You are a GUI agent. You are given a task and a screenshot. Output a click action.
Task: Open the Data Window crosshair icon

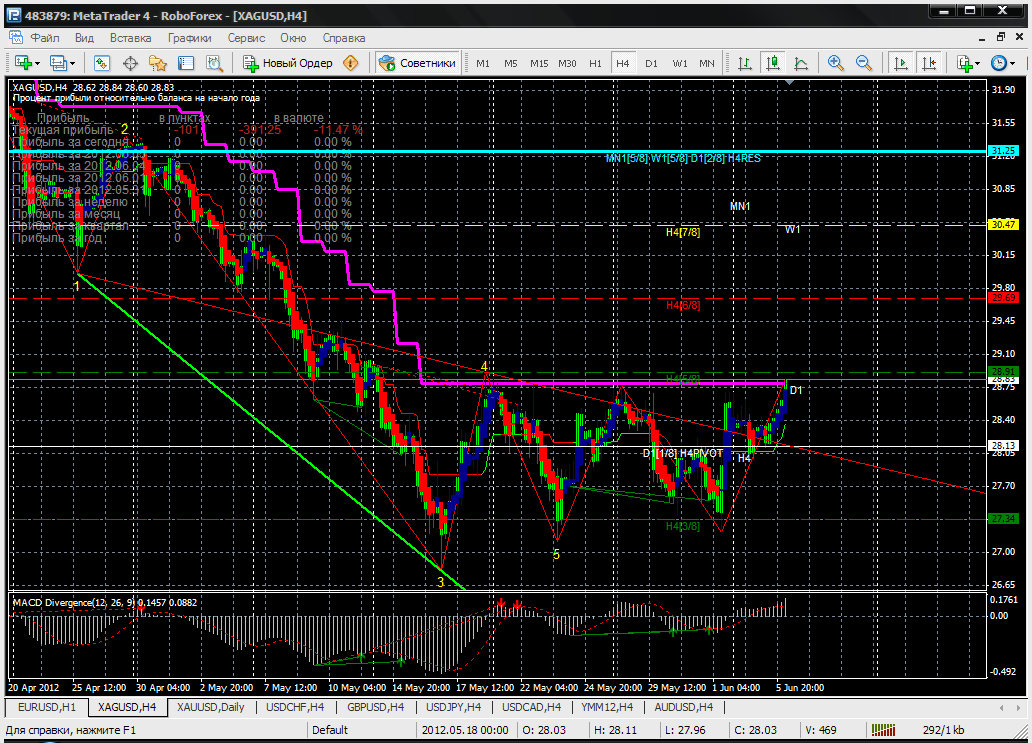click(x=130, y=63)
